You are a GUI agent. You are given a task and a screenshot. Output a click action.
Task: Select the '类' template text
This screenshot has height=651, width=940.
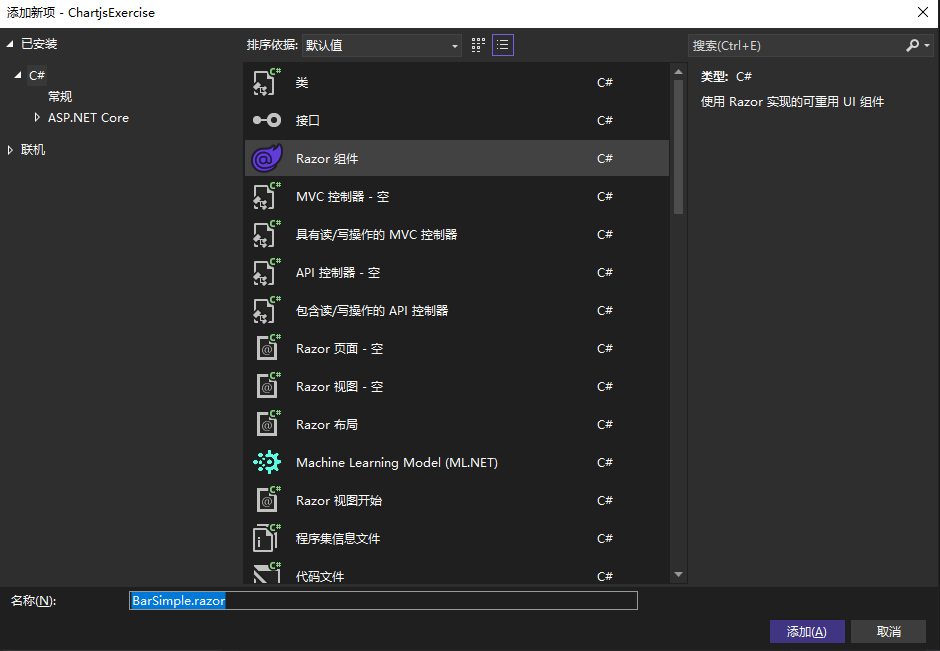302,83
